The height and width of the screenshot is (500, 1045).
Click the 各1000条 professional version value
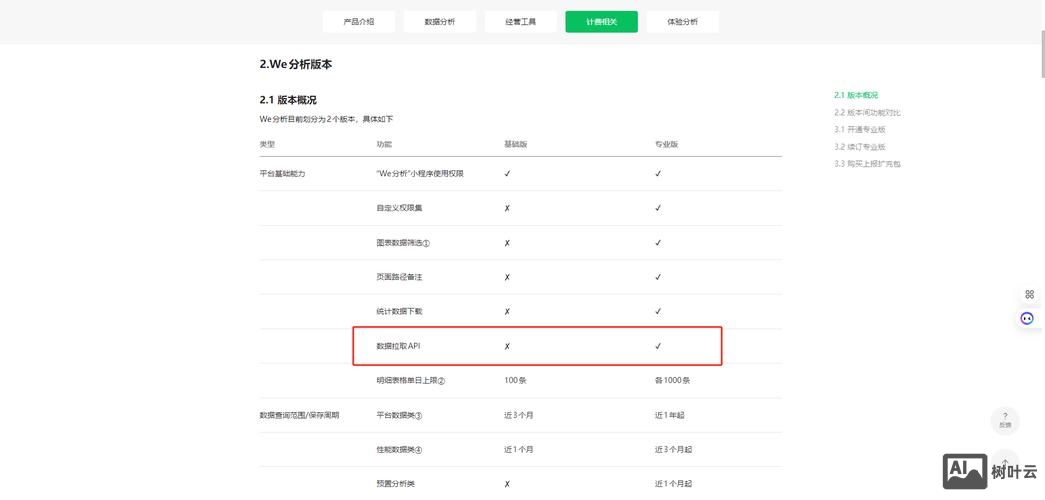[x=672, y=381]
